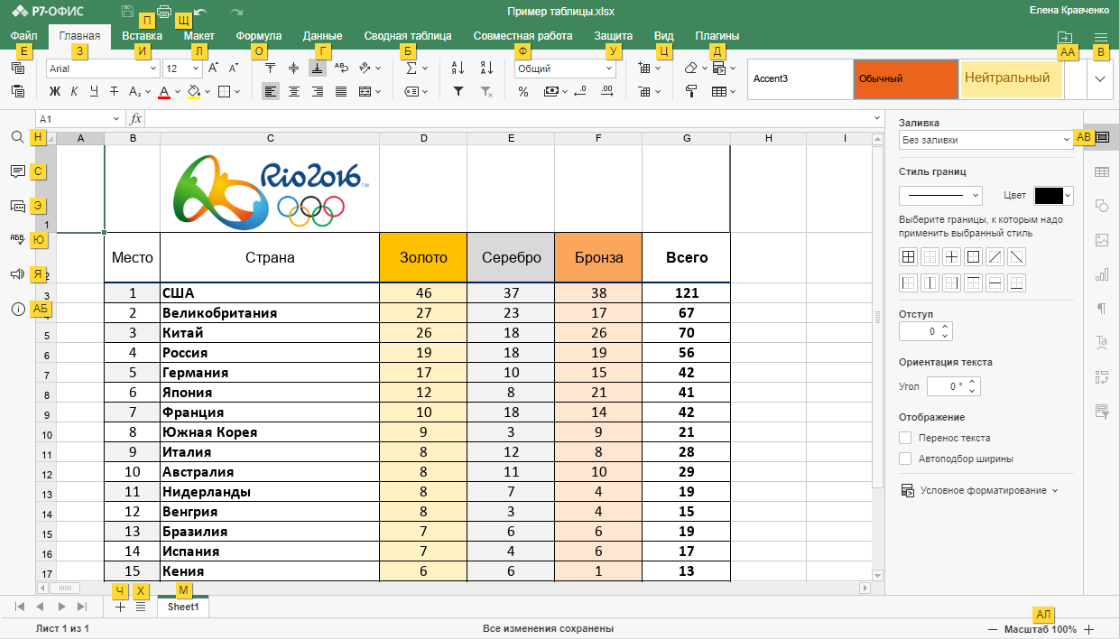Switch to the Формула tab
Image resolution: width=1120 pixels, height=639 pixels.
(259, 36)
